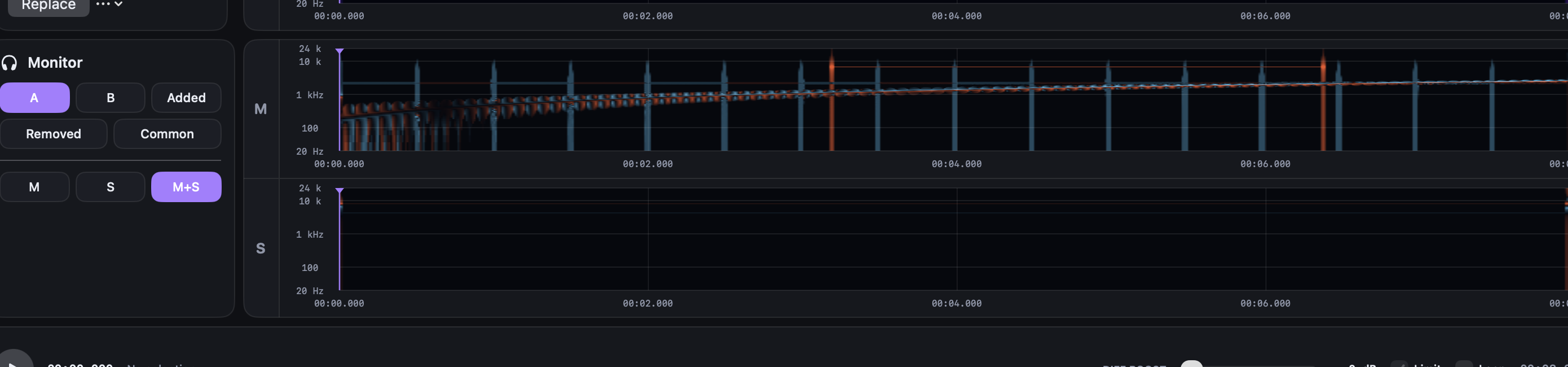Screen dimensions: 1568x367
Task: Click 00:02.000 on the M lane time axis
Action: pos(648,164)
